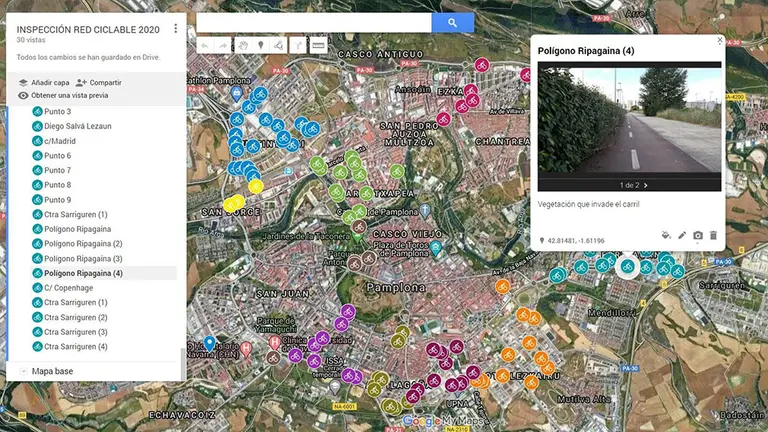Select the add marker tool
768x432 pixels.
pos(261,46)
